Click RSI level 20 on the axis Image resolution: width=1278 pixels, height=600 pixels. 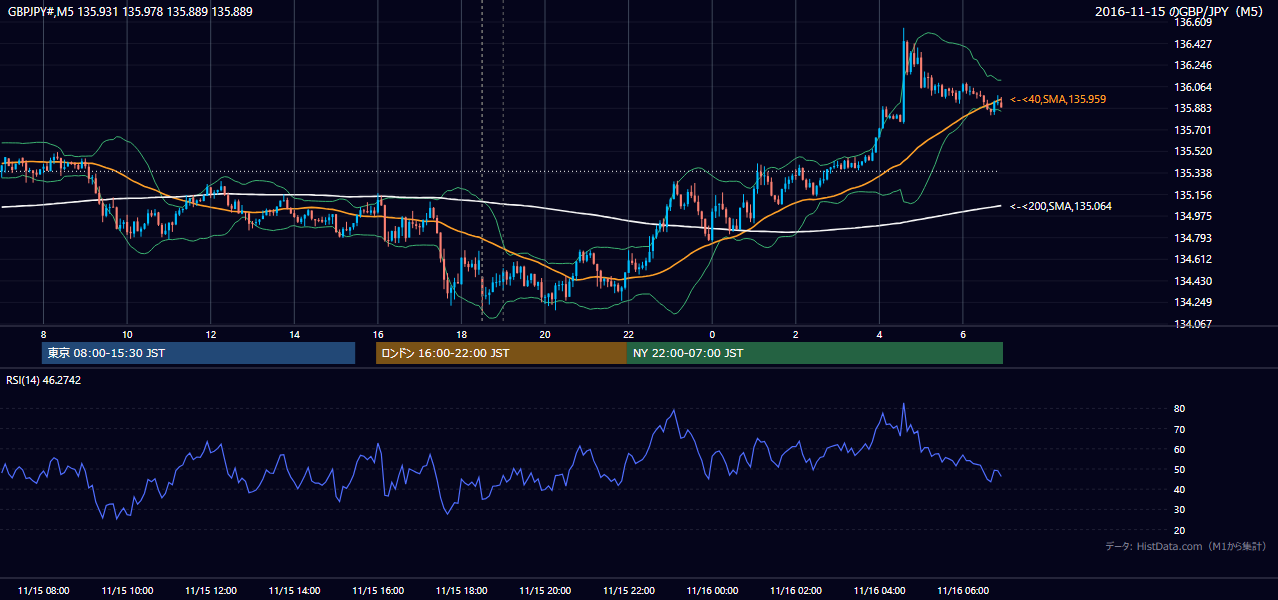click(1180, 530)
